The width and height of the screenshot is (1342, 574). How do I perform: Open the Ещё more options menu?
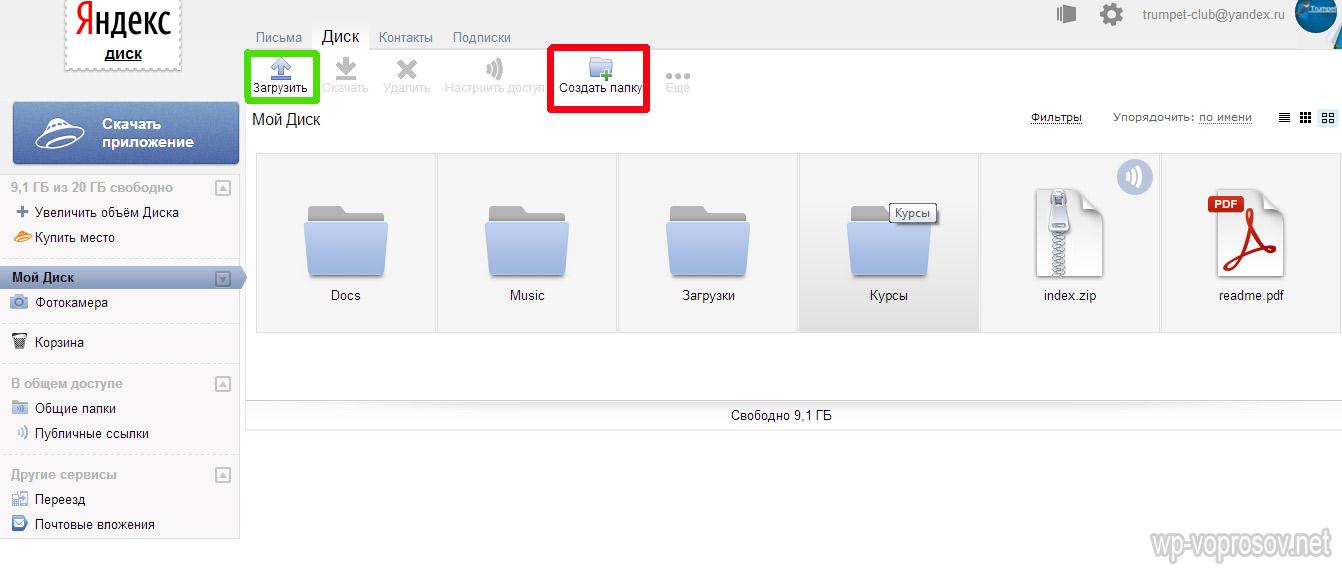point(677,76)
